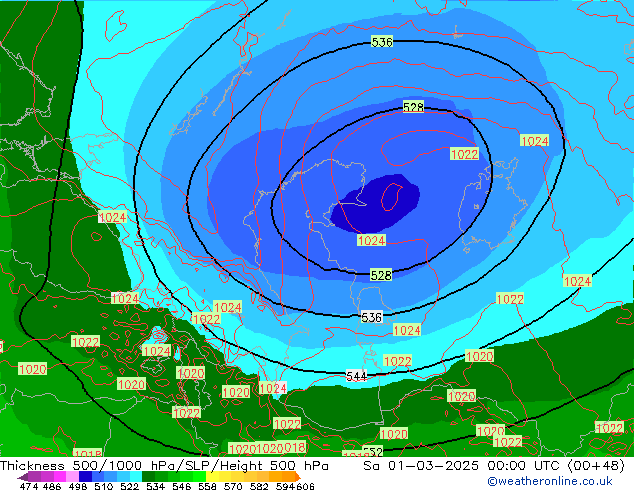Click the legend value 486

52,486
